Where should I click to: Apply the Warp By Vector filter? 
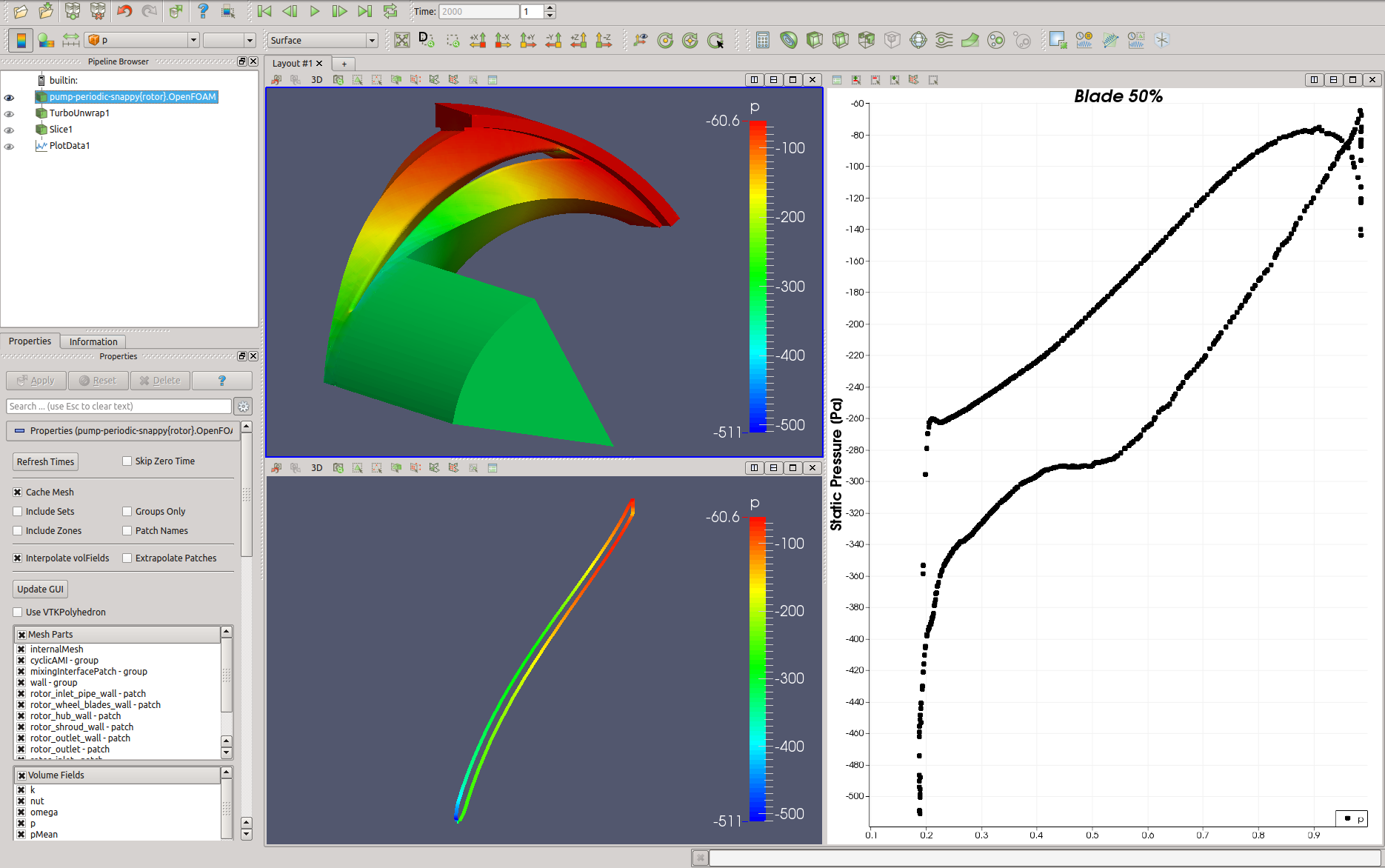click(969, 41)
